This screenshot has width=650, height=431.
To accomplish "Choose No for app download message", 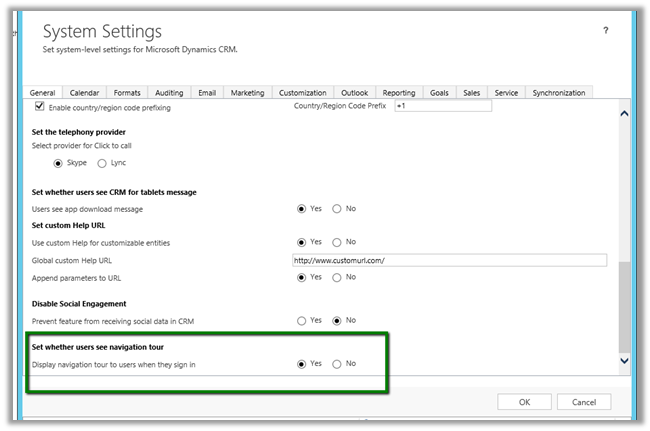I will [337, 209].
